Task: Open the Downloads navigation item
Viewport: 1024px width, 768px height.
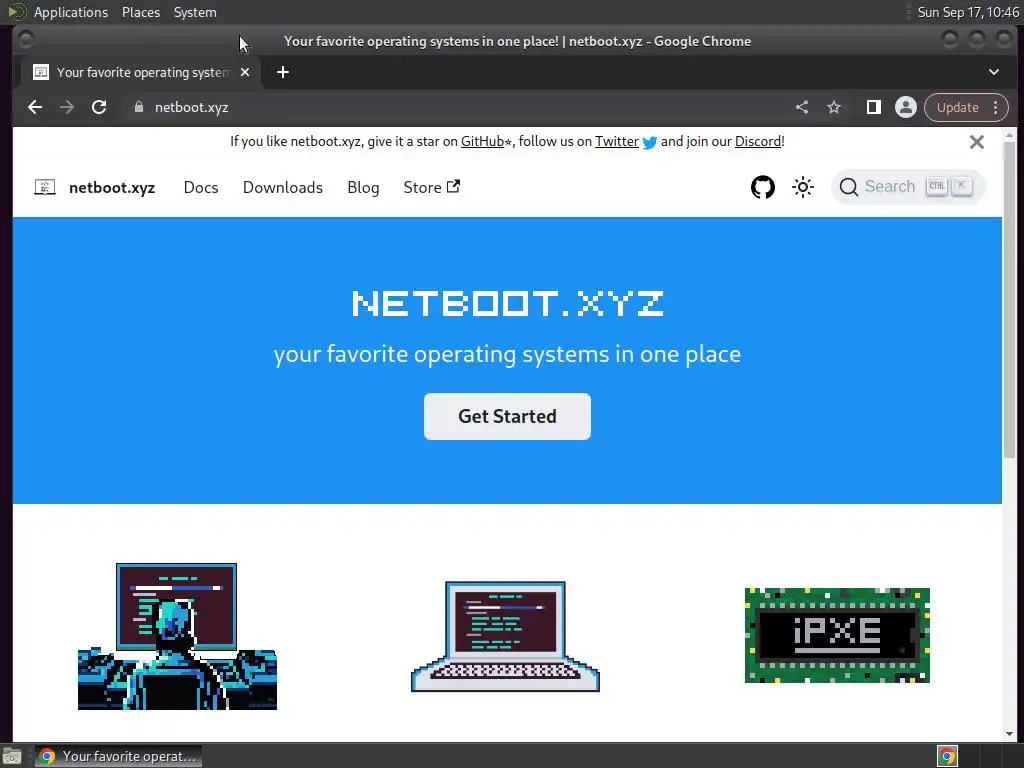Action: pyautogui.click(x=283, y=187)
